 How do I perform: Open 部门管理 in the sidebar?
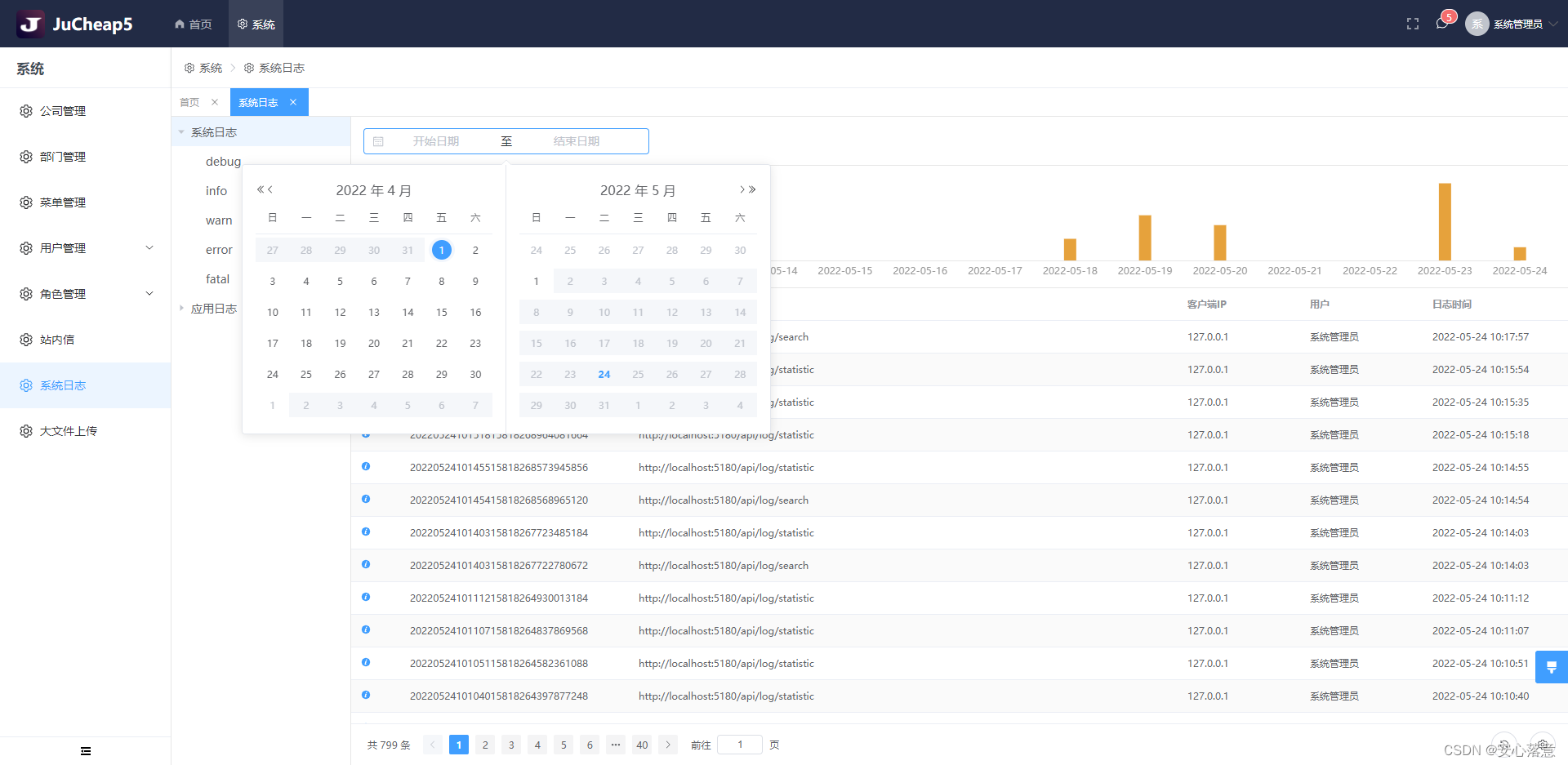click(85, 157)
